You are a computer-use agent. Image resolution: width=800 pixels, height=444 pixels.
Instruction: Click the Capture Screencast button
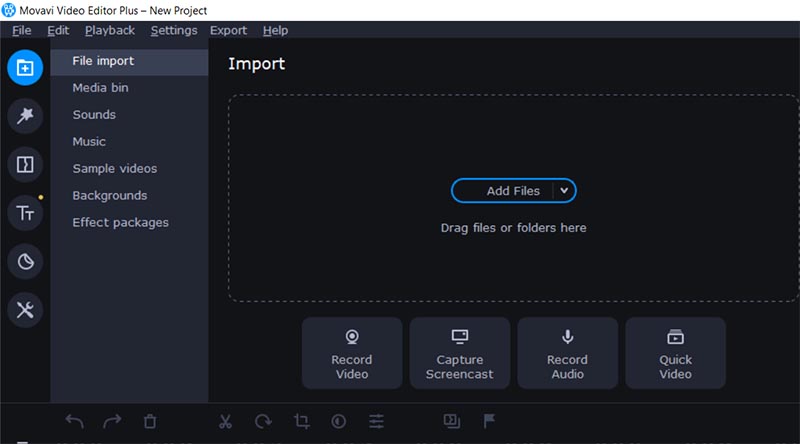pos(460,353)
